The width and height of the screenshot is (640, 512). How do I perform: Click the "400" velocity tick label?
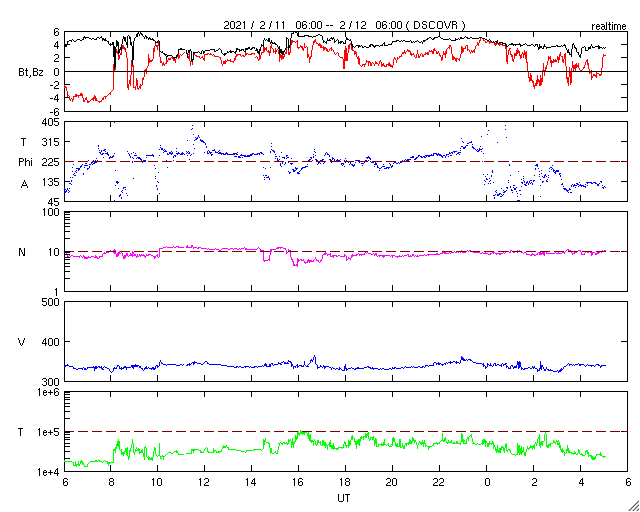point(51,342)
